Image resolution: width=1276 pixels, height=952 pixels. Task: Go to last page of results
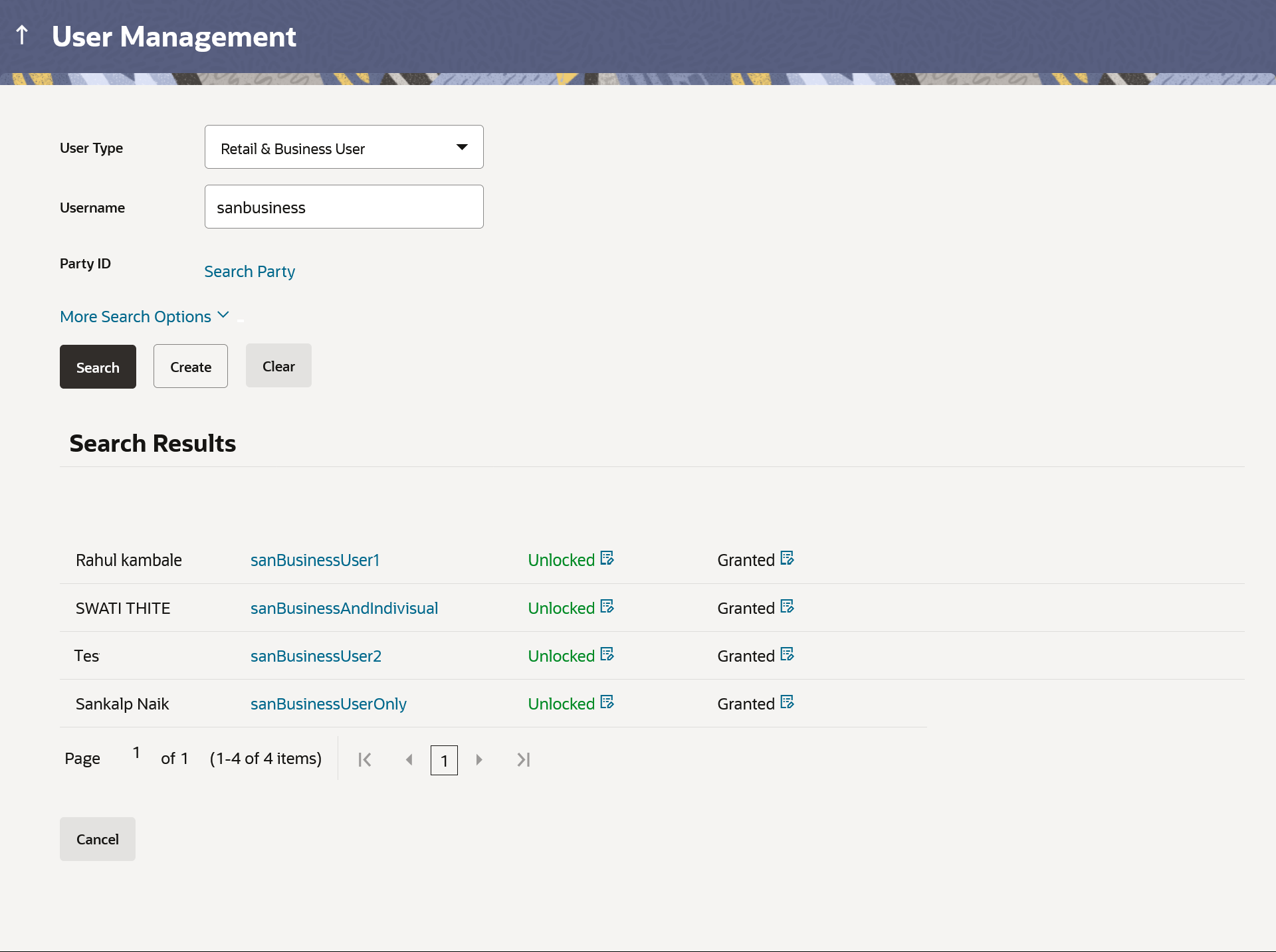[x=524, y=759]
